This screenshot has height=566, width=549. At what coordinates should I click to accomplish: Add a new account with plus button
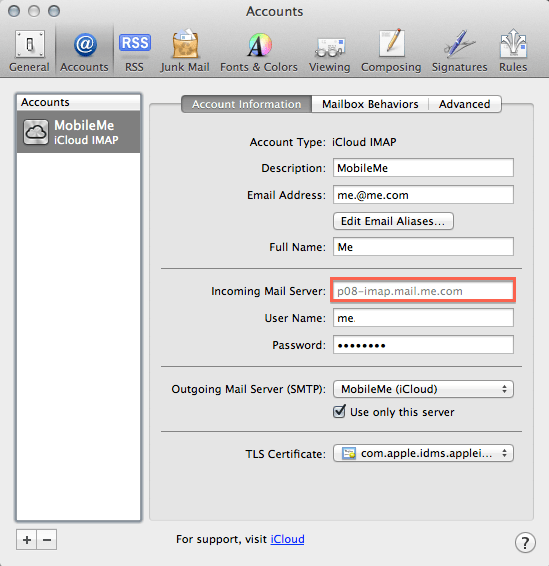point(27,540)
